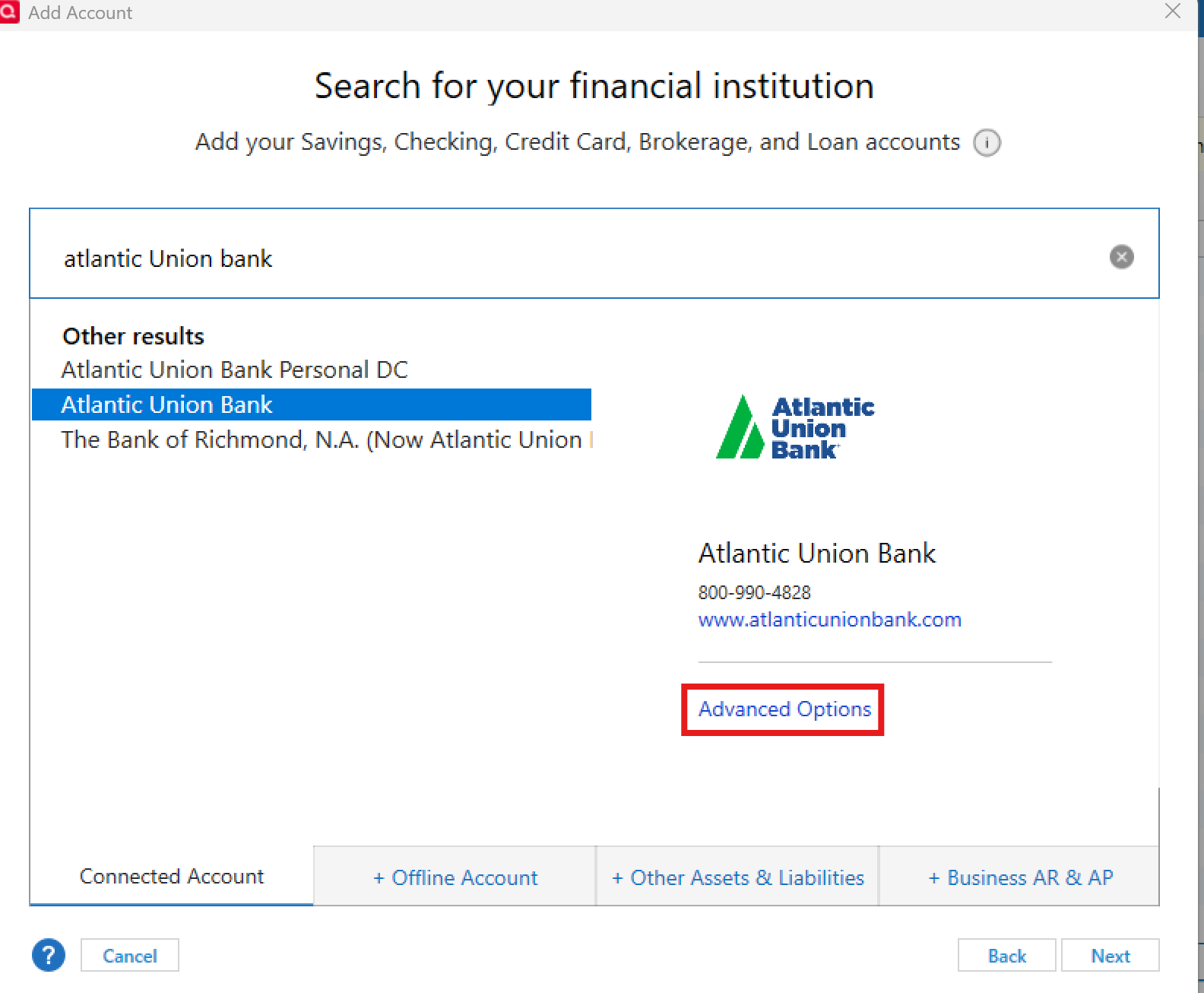Open the www.atlanticunionbank.com link
Image resolution: width=1204 pixels, height=993 pixels.
pos(829,620)
